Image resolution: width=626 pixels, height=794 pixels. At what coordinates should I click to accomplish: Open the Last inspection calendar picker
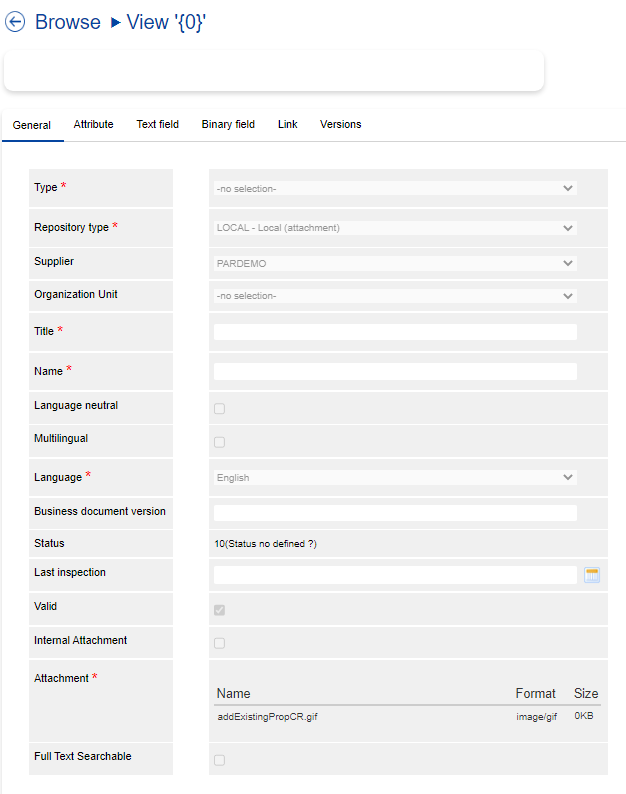(592, 575)
